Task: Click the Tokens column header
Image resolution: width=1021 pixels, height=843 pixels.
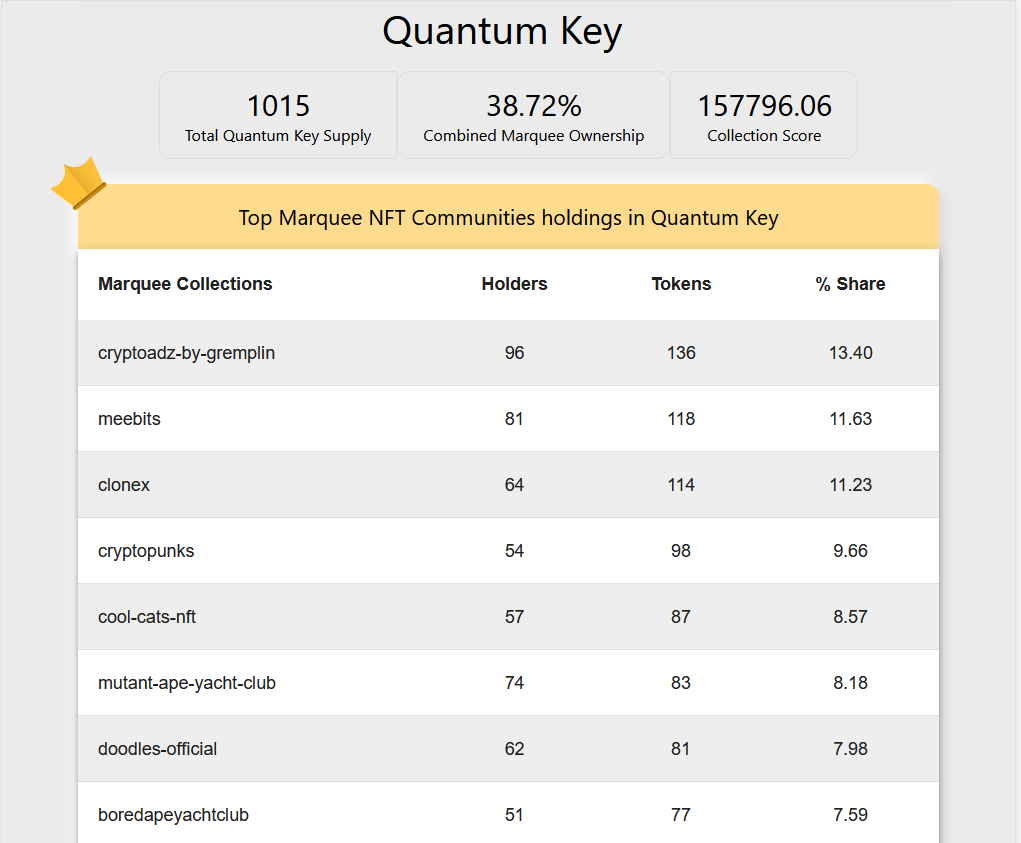Action: [681, 284]
